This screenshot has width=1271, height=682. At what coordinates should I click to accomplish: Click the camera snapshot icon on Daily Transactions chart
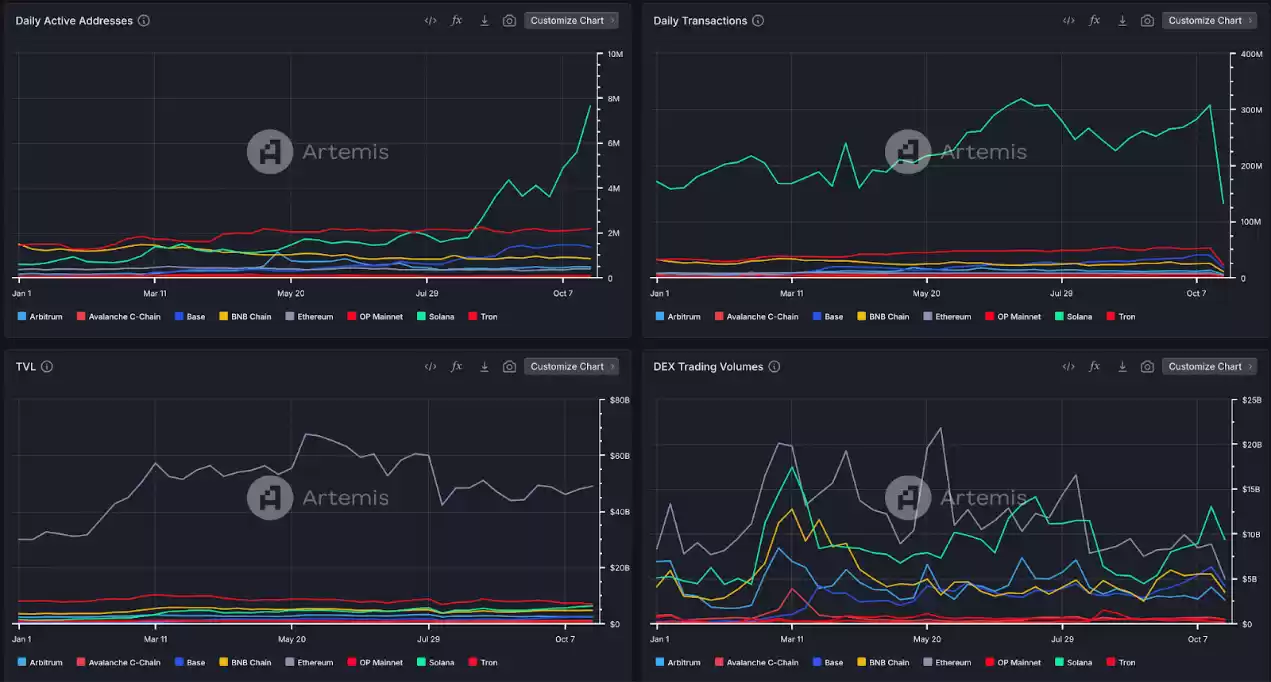[1147, 19]
